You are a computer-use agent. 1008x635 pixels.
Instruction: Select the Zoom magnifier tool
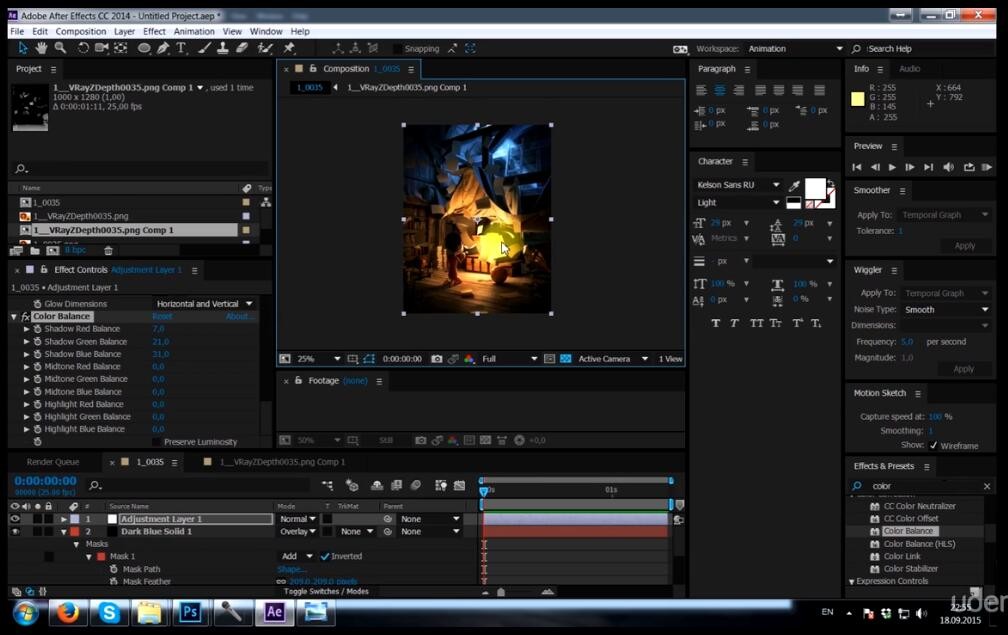pyautogui.click(x=60, y=48)
